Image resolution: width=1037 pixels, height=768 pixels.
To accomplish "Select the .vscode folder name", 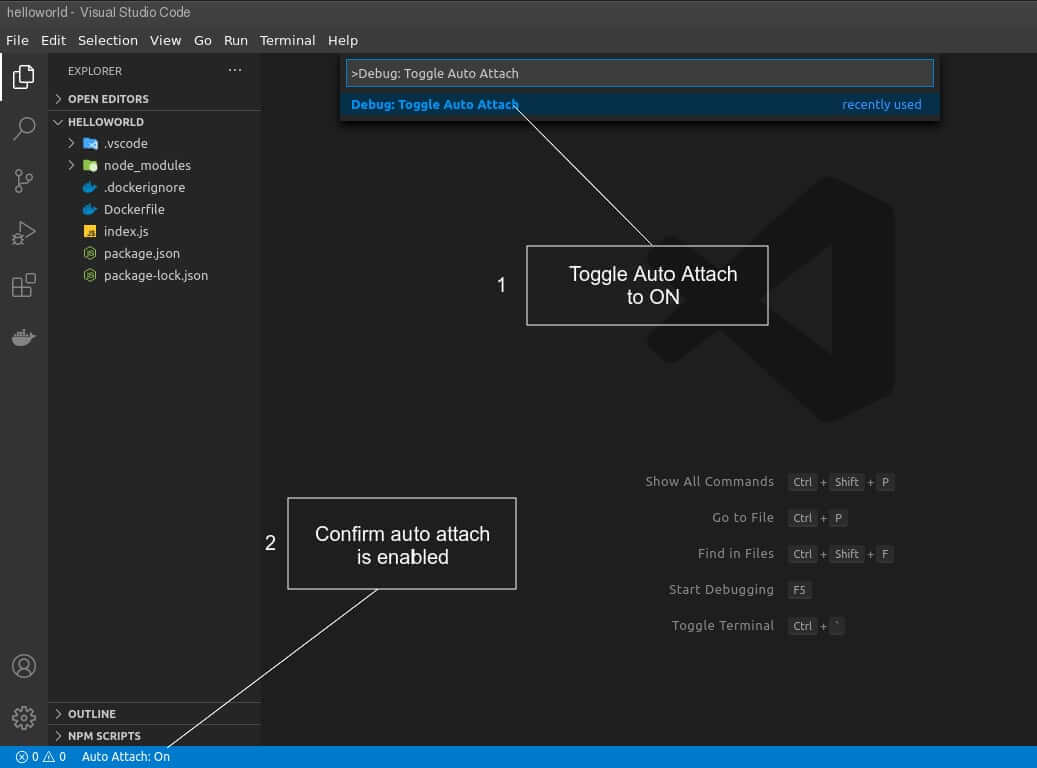I will tap(126, 144).
